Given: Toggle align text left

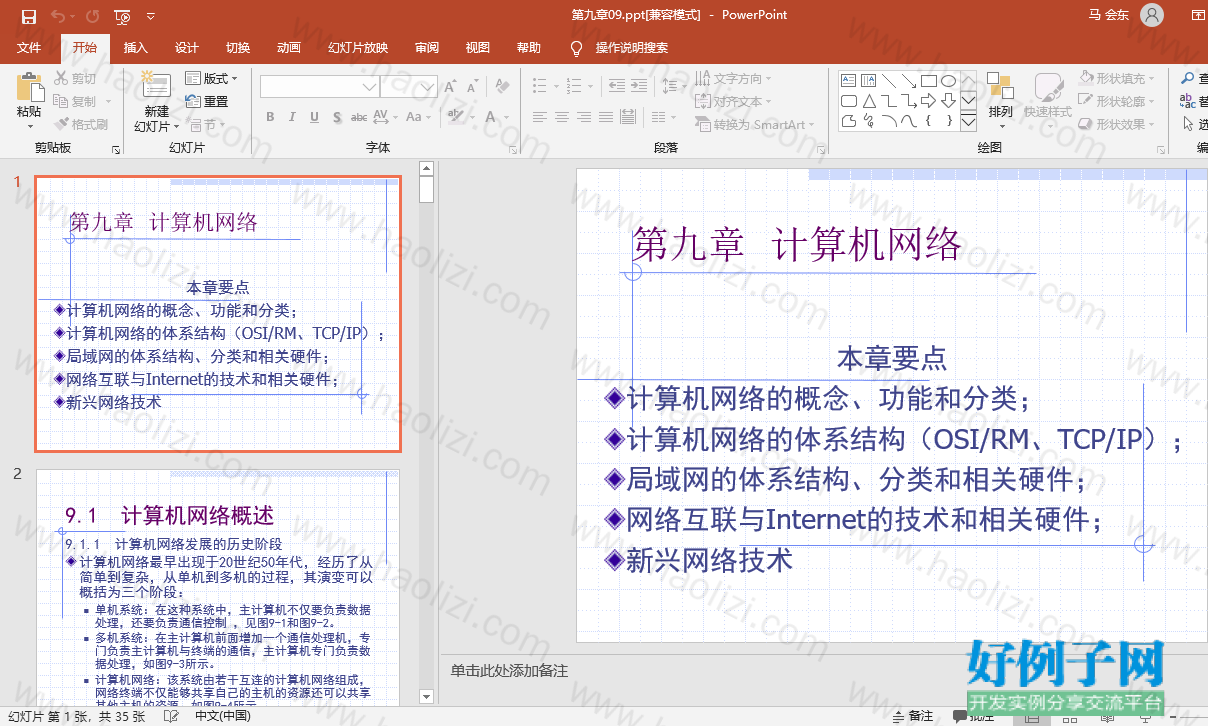Looking at the screenshot, I should coord(541,117).
